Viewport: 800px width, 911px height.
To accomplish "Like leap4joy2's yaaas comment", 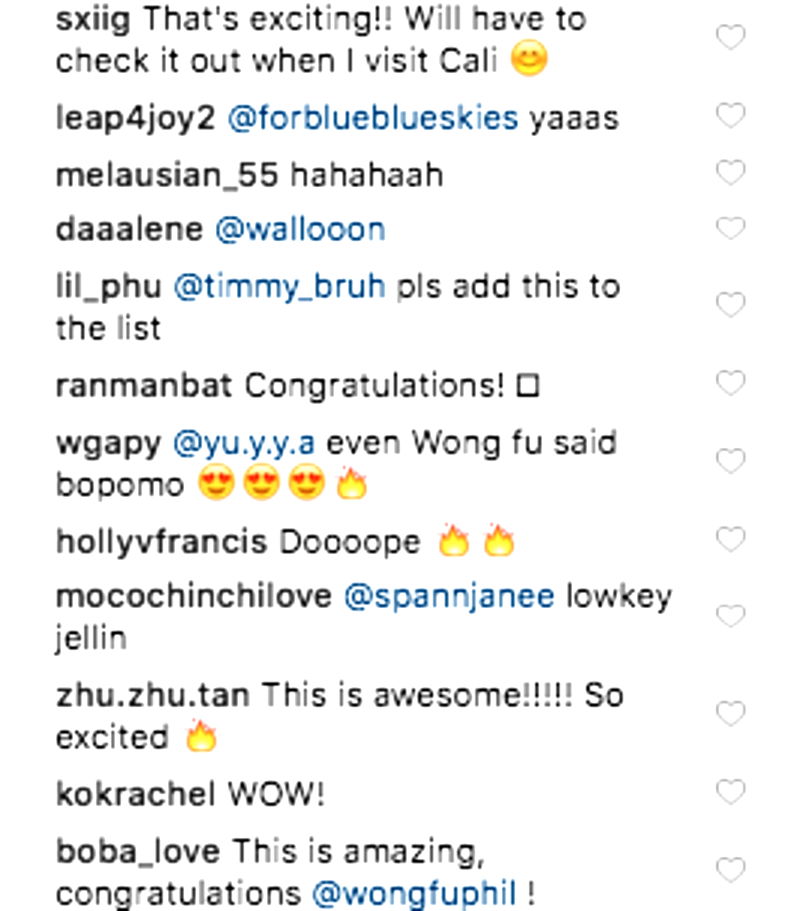I will [x=730, y=115].
